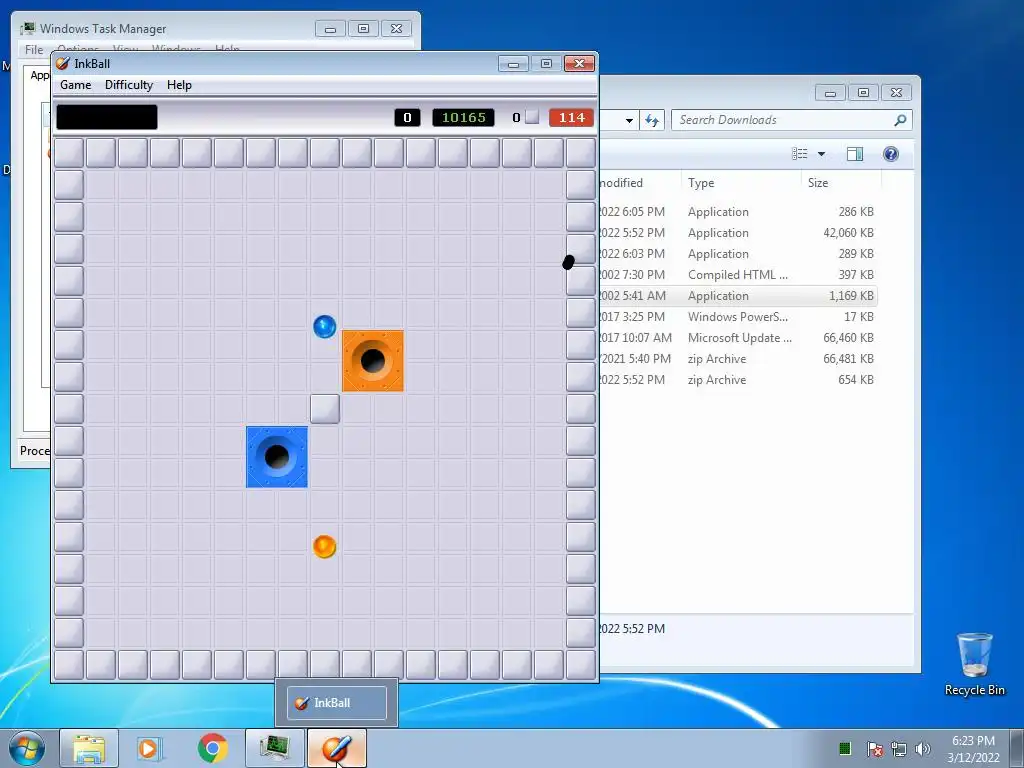1024x768 pixels.
Task: Open the File menu in Task Manager
Action: click(34, 50)
